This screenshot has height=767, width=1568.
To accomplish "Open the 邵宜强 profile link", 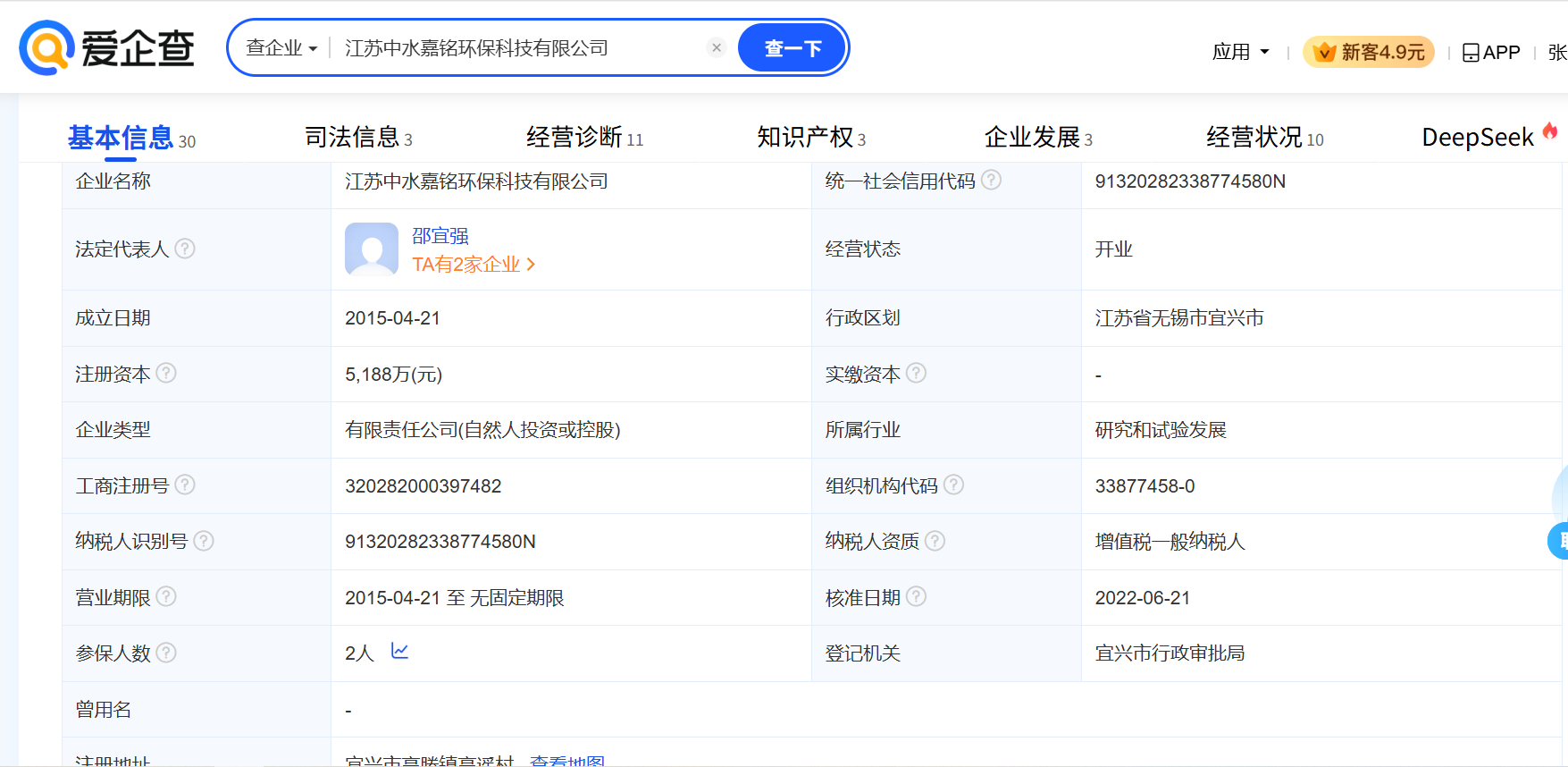I will click(440, 236).
